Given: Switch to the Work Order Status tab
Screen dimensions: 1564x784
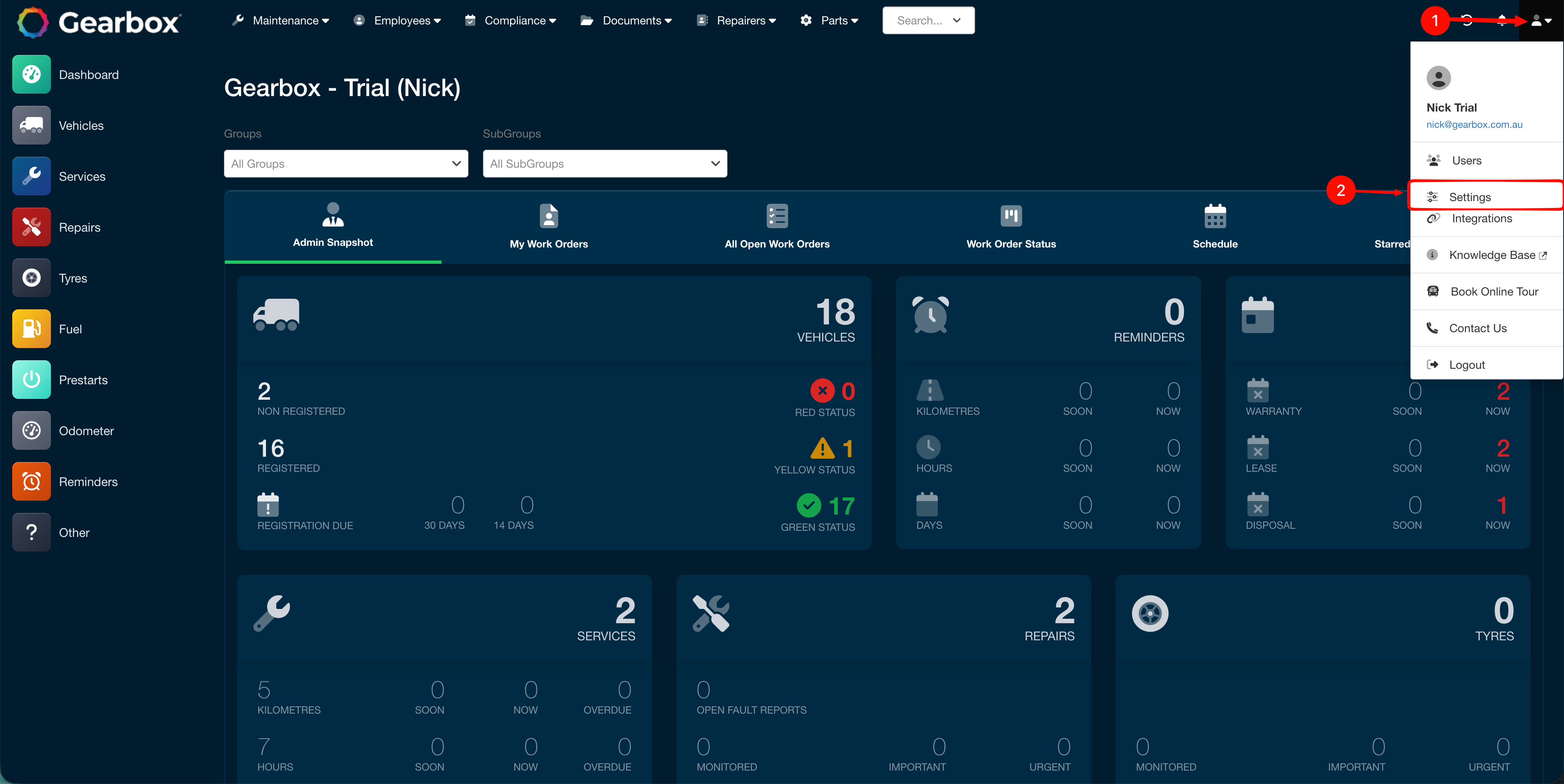Looking at the screenshot, I should tap(1011, 227).
